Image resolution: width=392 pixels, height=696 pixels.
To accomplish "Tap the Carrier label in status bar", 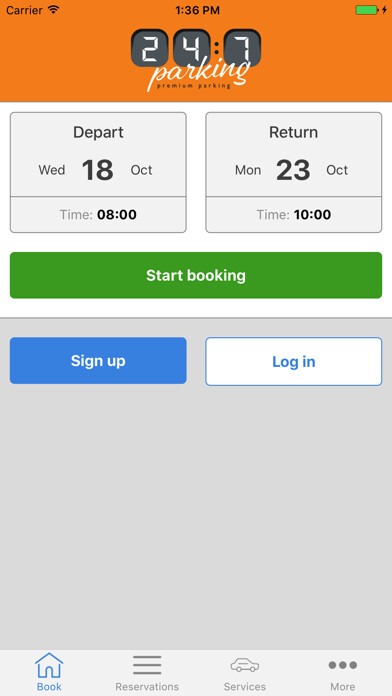I will point(24,10).
